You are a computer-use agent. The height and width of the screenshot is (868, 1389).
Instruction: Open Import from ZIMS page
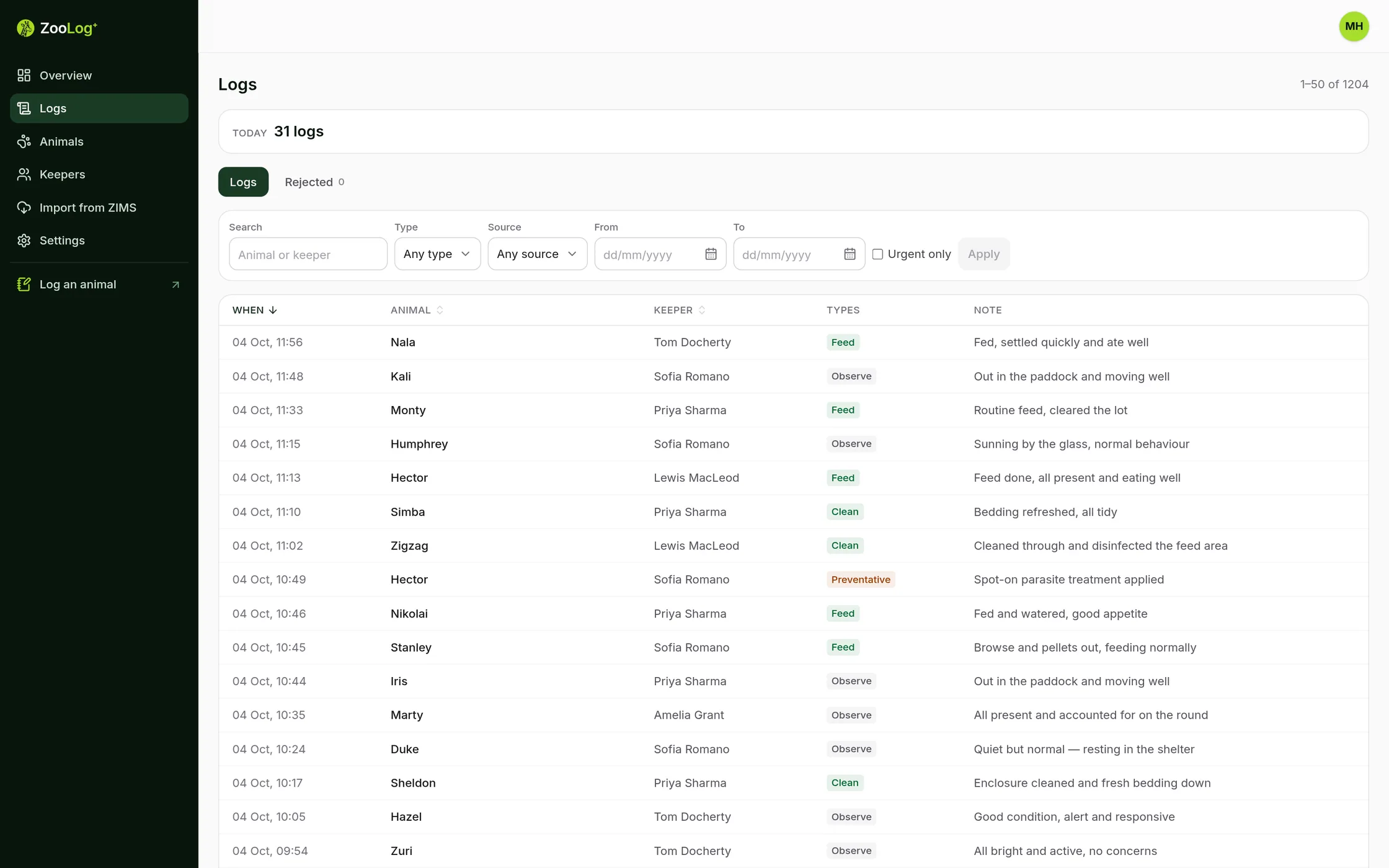tap(99, 208)
